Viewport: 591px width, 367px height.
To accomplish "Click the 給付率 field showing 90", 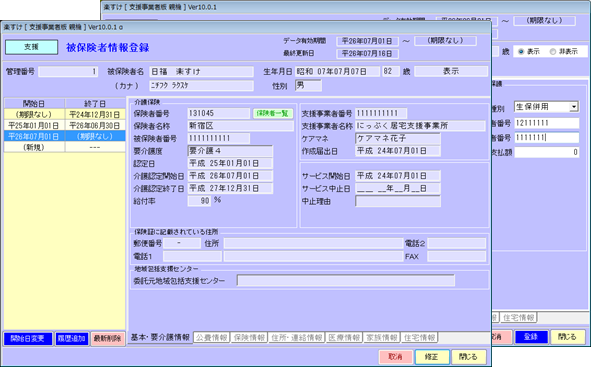I will click(x=199, y=201).
